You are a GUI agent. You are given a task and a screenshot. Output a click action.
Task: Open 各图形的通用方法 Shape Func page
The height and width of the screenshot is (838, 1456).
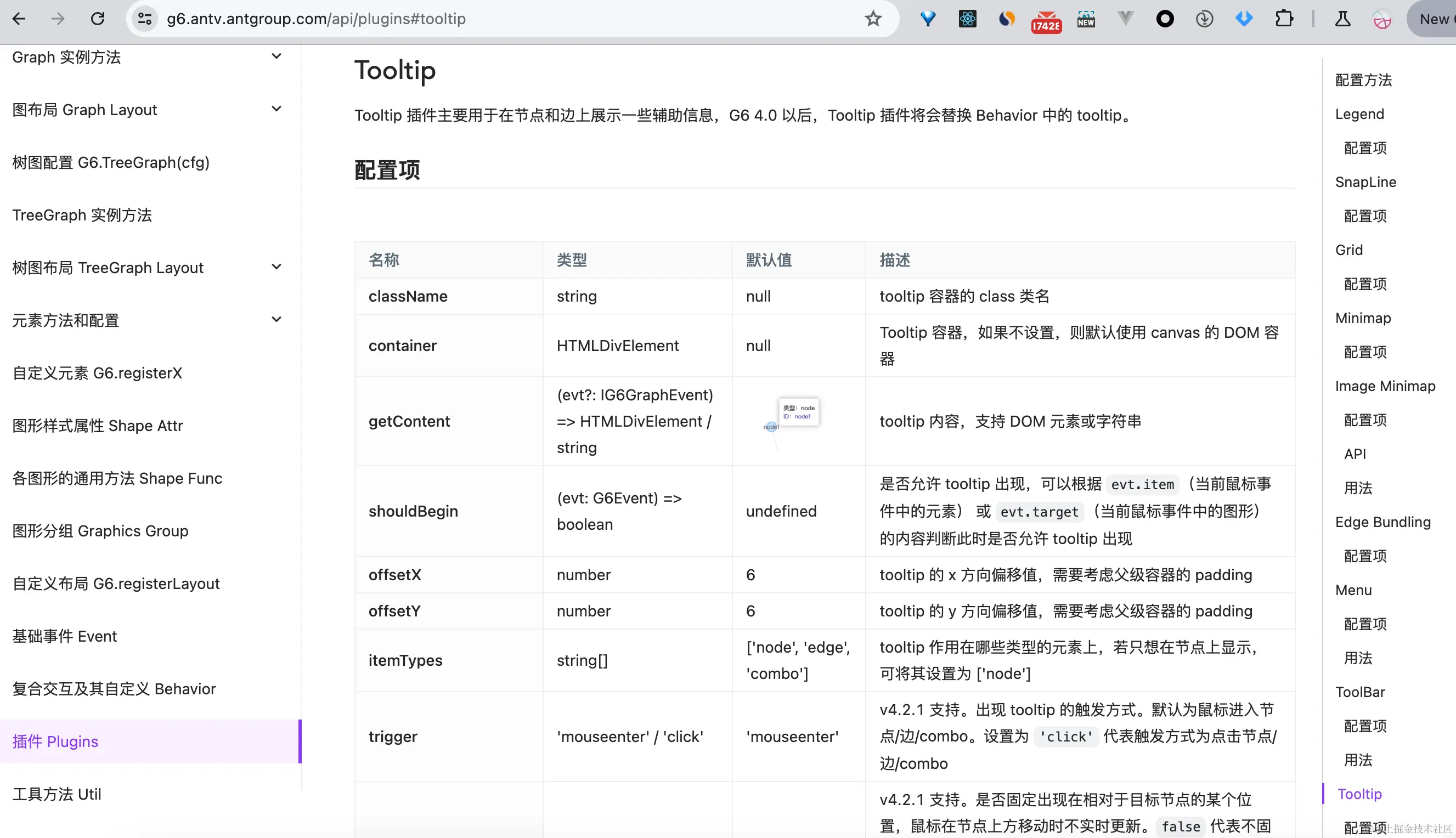pyautogui.click(x=117, y=478)
